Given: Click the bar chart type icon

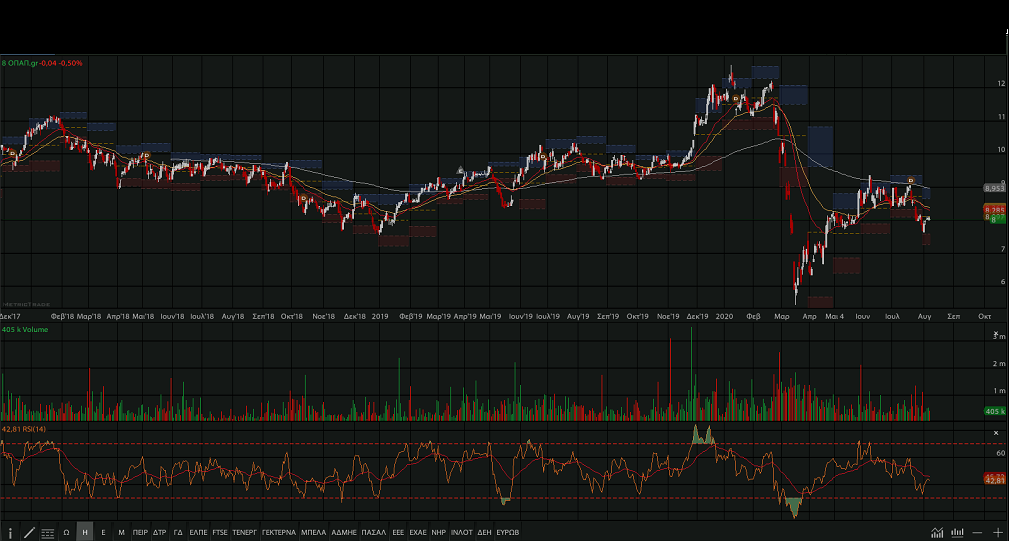Looking at the screenshot, I should [957, 533].
